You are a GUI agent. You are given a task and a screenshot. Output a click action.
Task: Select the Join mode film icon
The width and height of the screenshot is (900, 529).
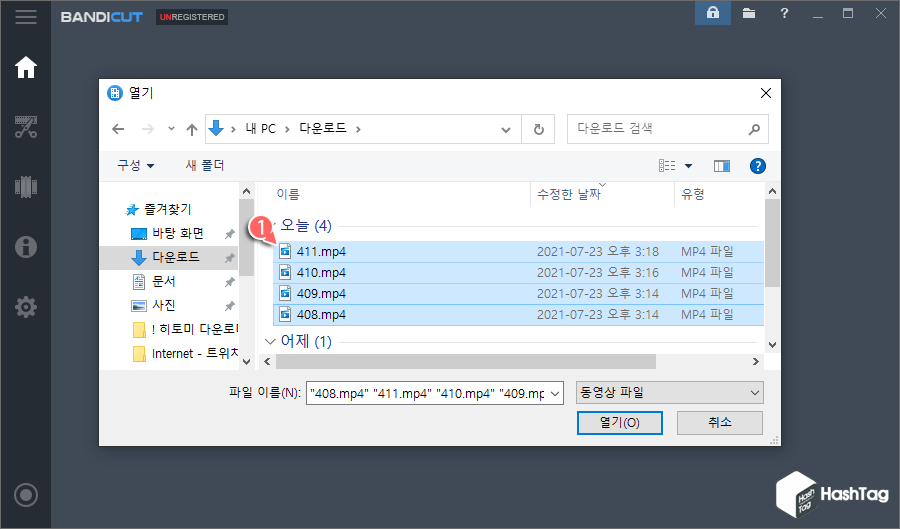26,186
